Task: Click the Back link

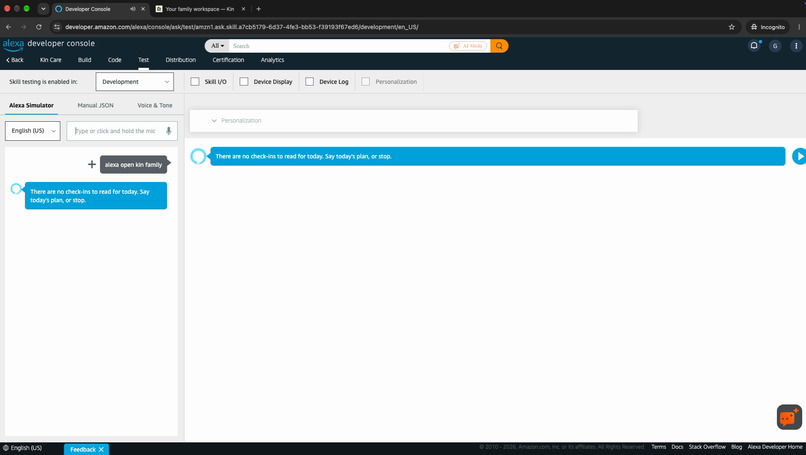Action: click(15, 60)
